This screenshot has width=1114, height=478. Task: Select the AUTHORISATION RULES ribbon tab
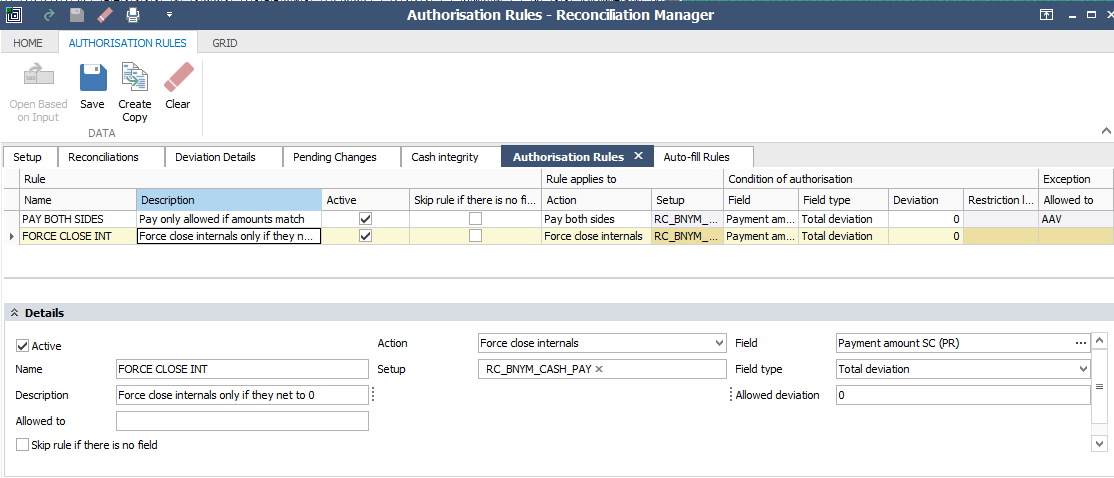pyautogui.click(x=128, y=43)
